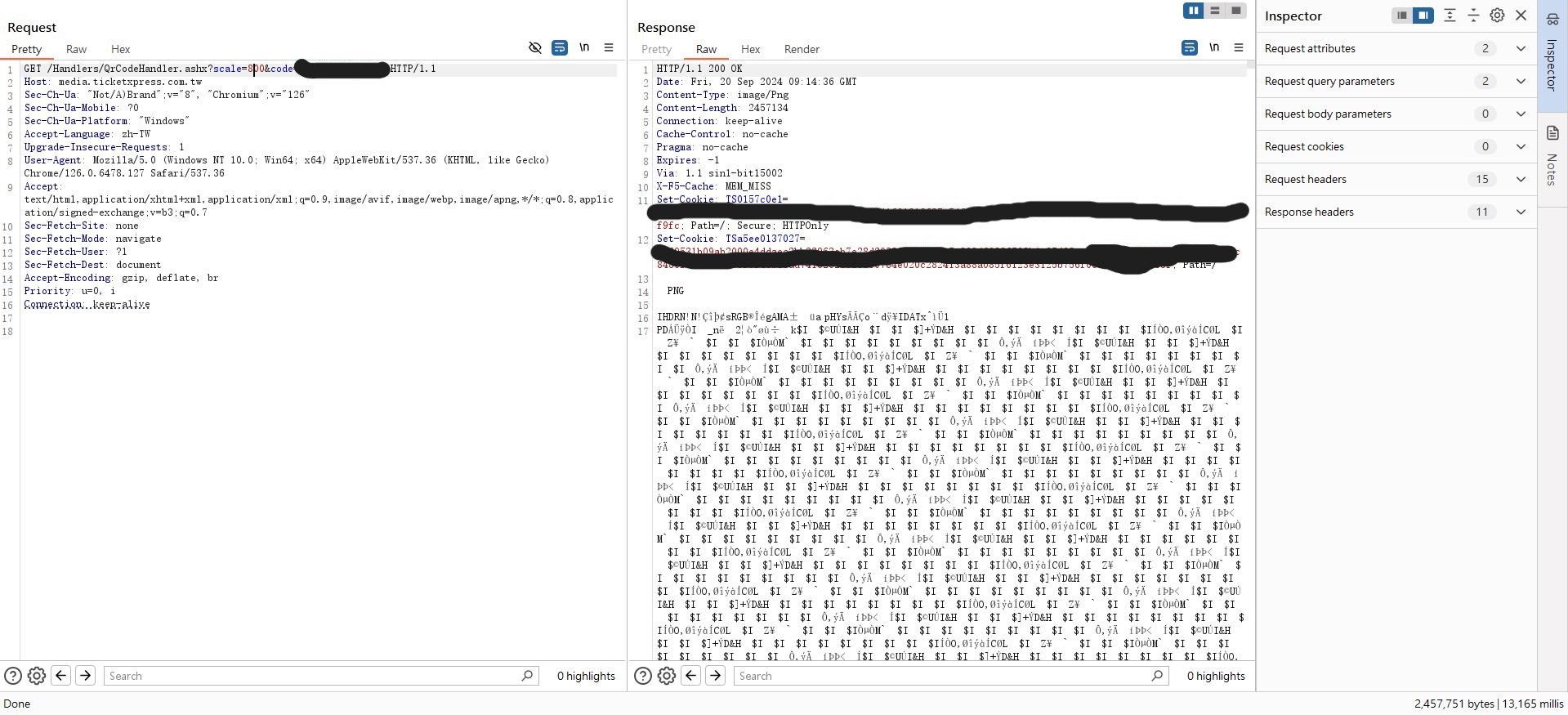Switch Response view to Pretty tab
Screen dimensions: 1568x715
coord(656,49)
